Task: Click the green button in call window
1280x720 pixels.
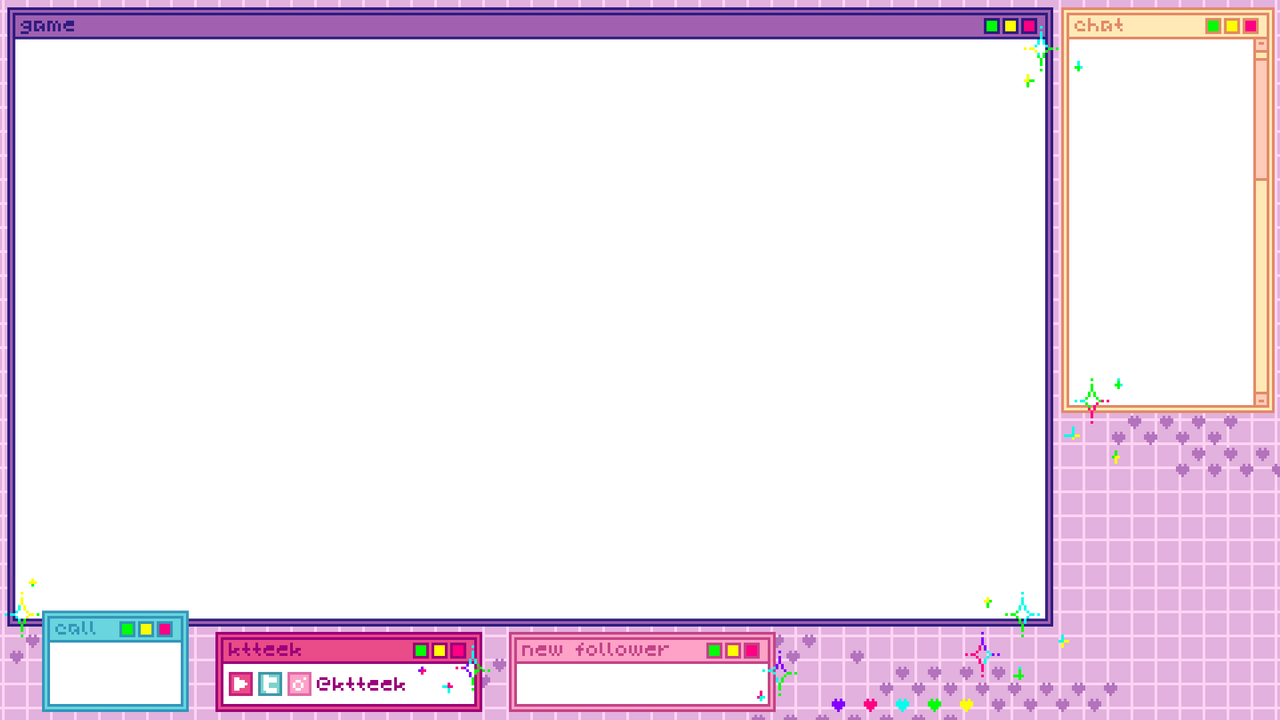Action: tap(127, 629)
